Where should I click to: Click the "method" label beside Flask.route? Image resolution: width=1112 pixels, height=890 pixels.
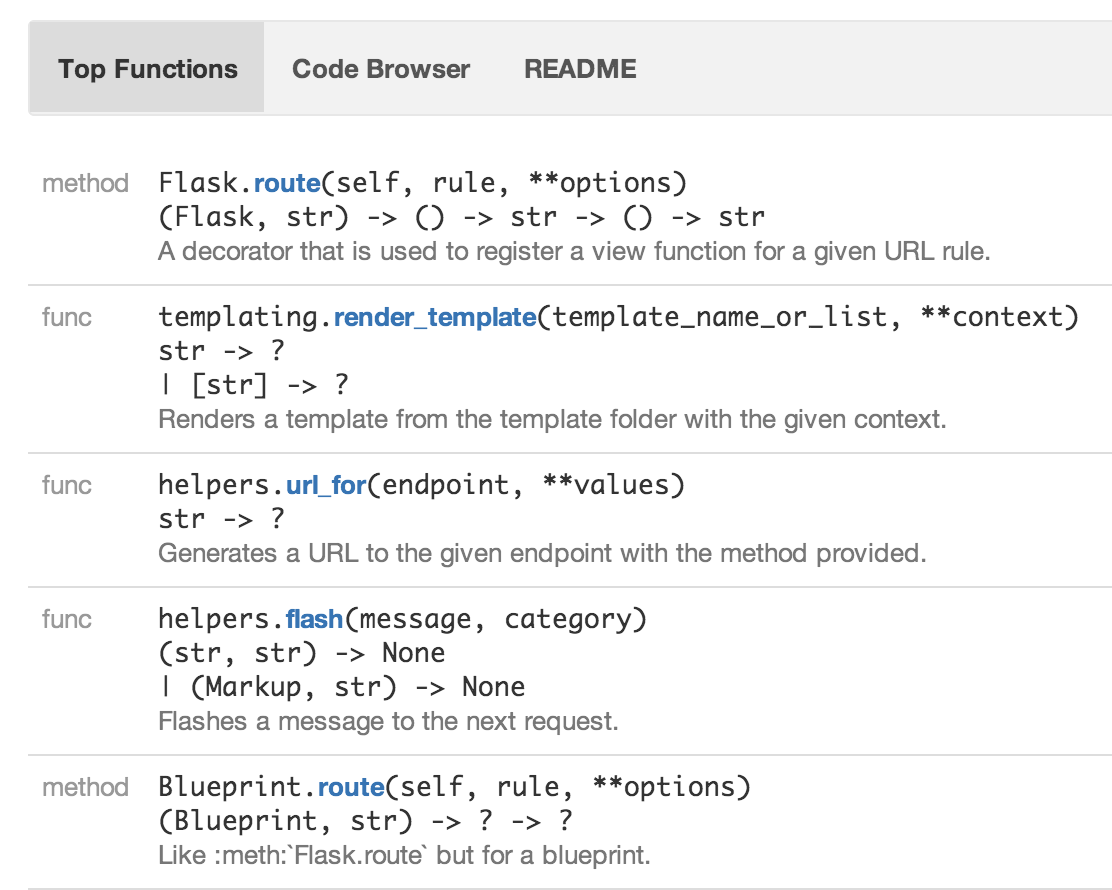point(85,183)
